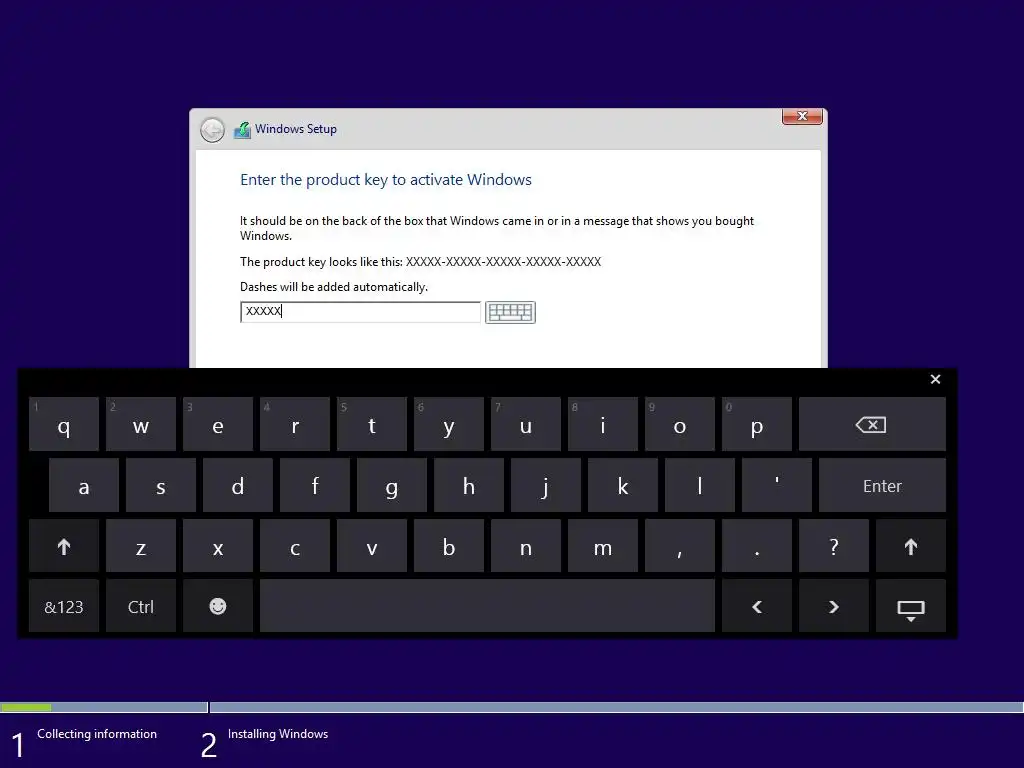Tap the z key
The height and width of the screenshot is (768, 1024).
click(140, 547)
